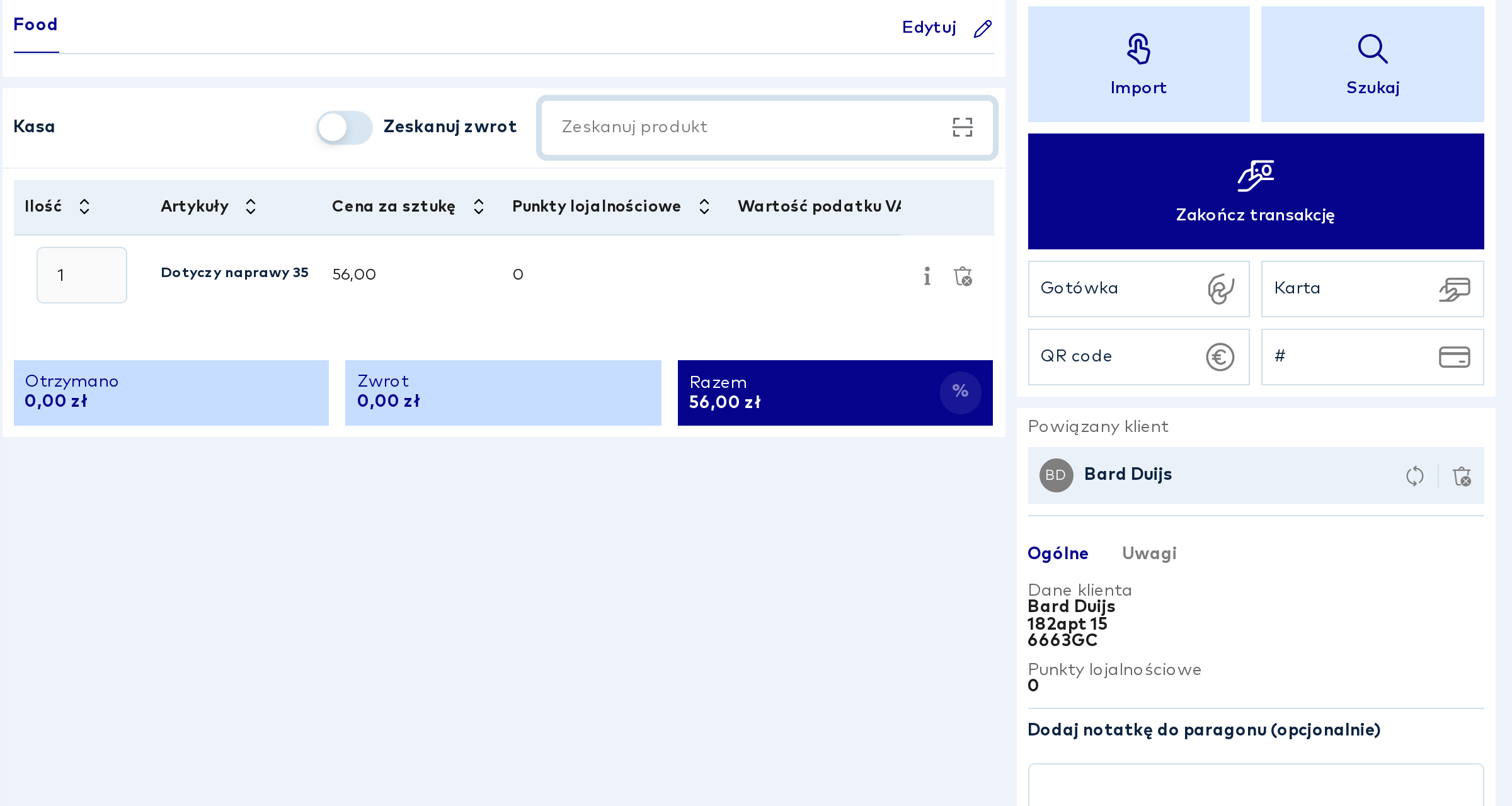Click the BD customer avatar
1512x806 pixels.
pyautogui.click(x=1056, y=475)
